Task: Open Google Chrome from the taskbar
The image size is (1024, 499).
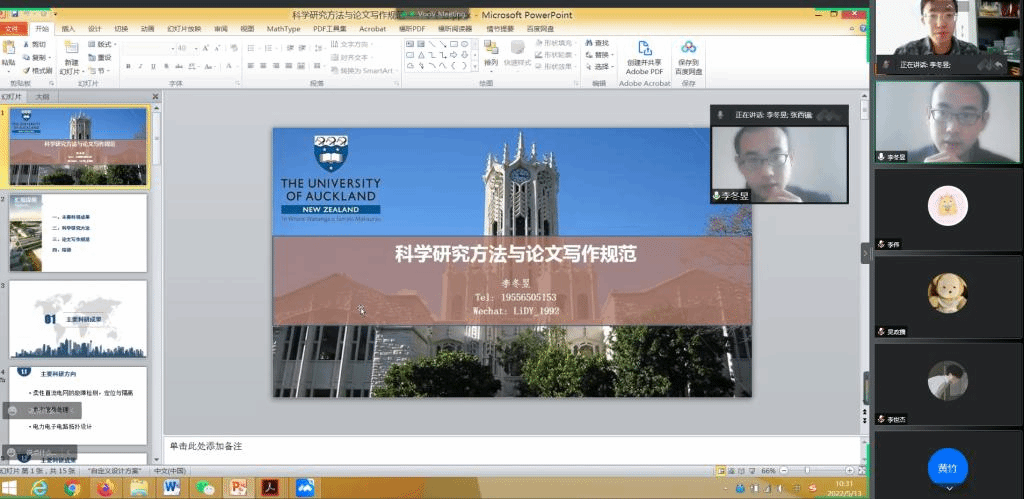Action: pos(72,487)
